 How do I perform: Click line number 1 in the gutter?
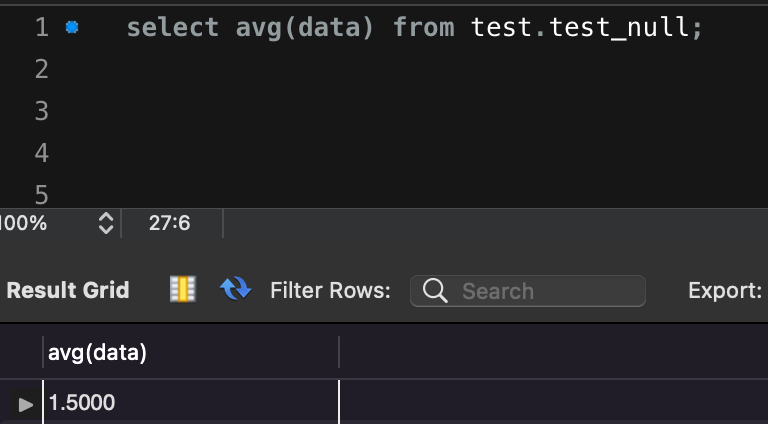click(41, 28)
